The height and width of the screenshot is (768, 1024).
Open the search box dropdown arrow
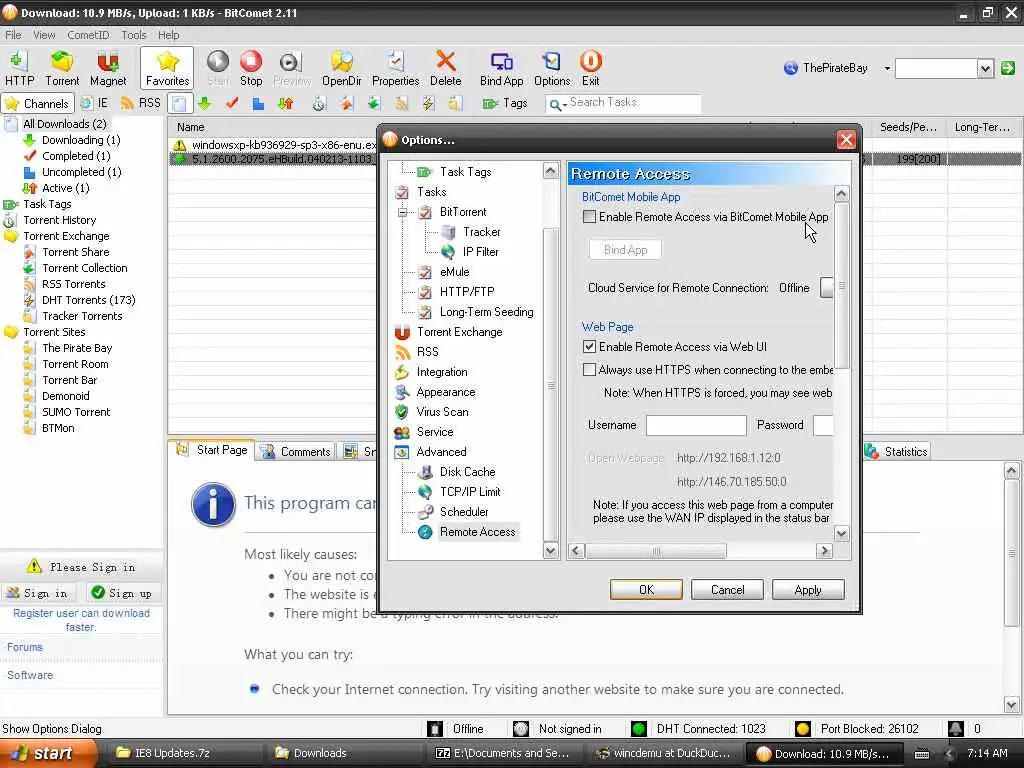click(985, 68)
